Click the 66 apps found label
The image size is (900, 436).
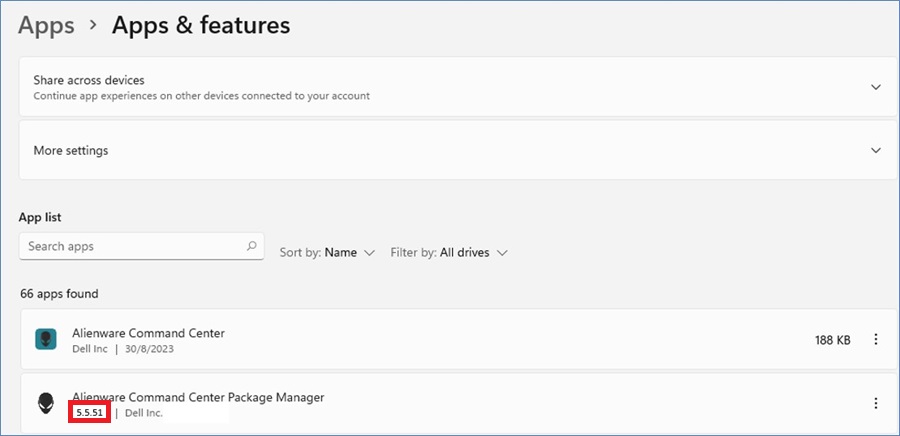pyautogui.click(x=59, y=294)
